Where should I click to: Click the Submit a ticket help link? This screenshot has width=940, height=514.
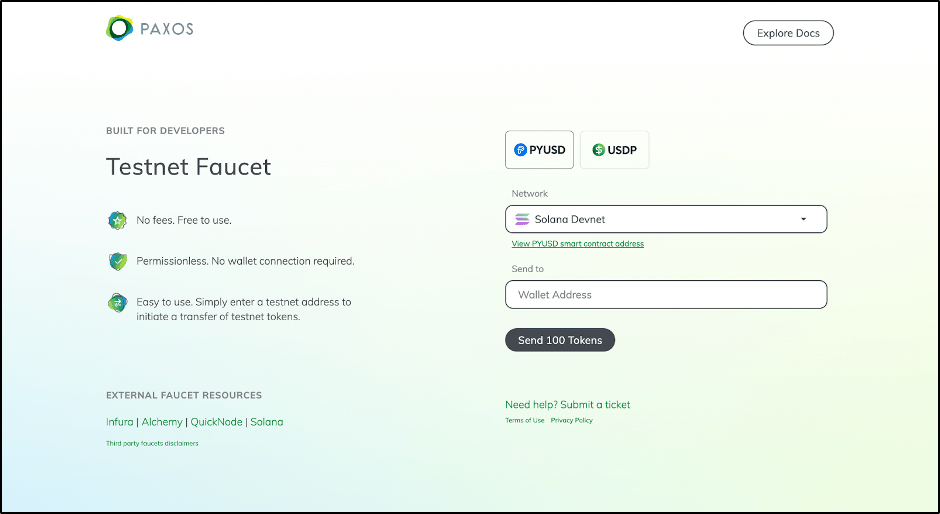(595, 405)
